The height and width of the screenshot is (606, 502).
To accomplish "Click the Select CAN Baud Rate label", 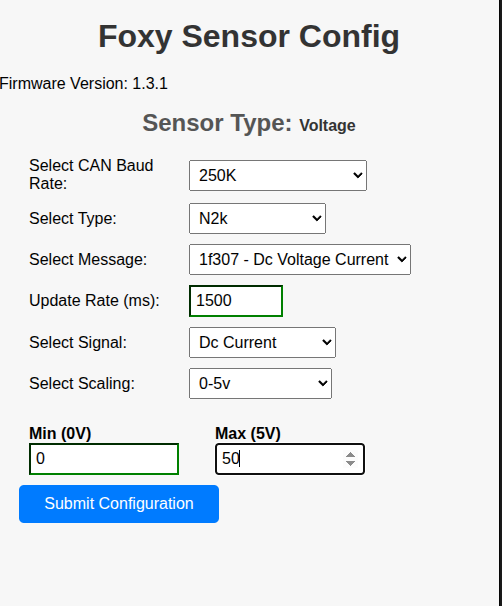I will (91, 174).
